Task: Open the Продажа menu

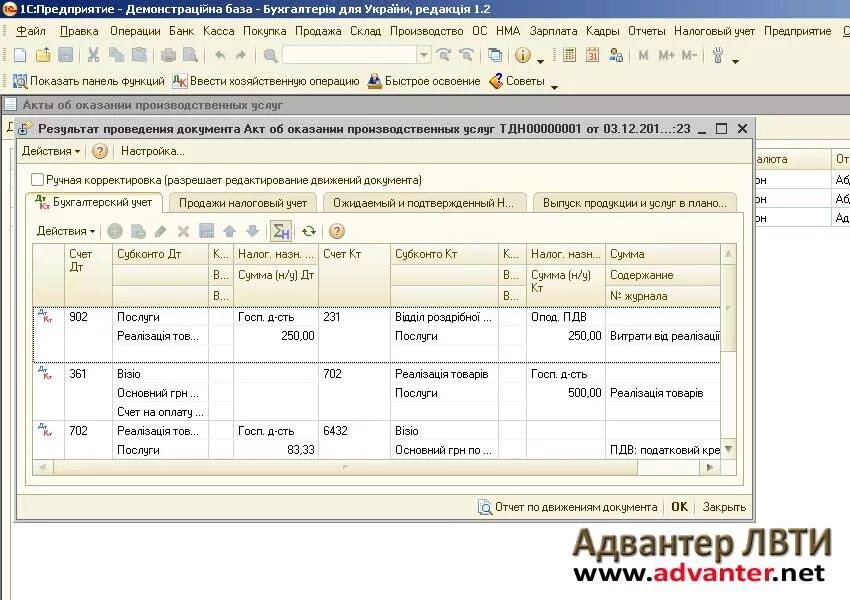Action: (318, 31)
